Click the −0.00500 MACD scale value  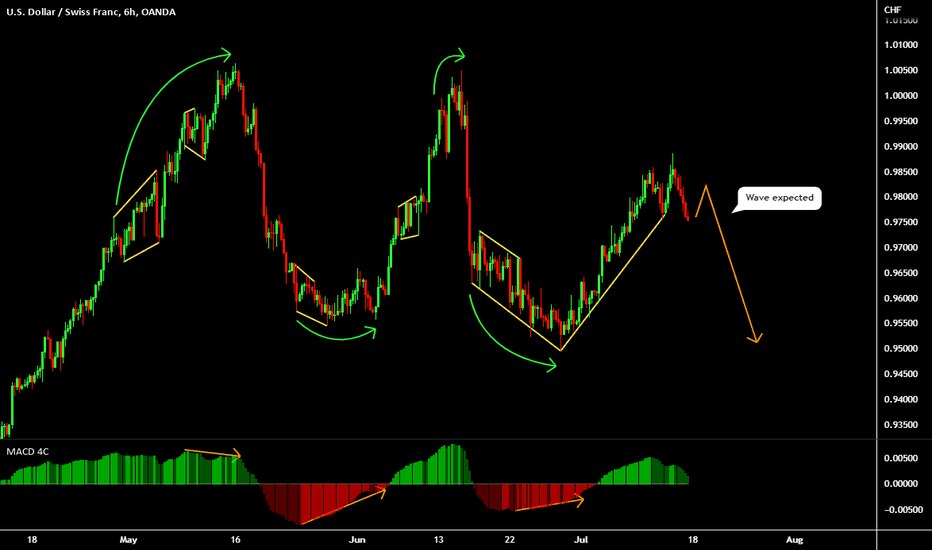tap(903, 510)
